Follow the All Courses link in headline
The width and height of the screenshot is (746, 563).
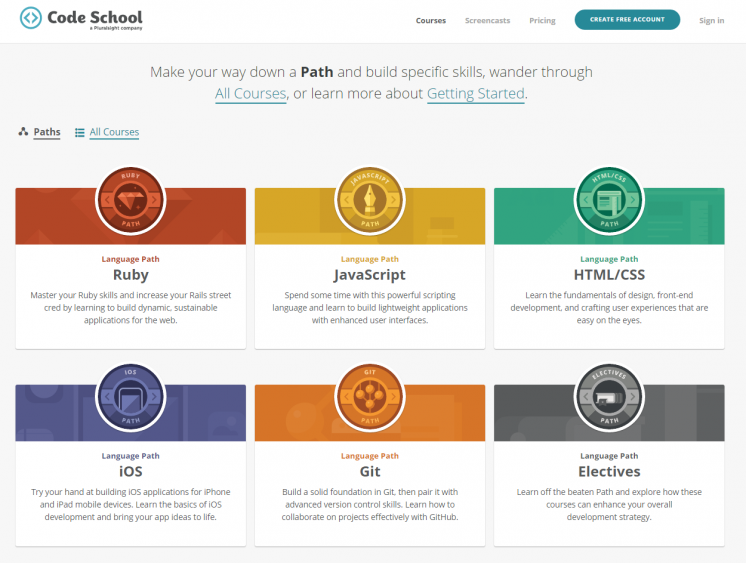[251, 93]
